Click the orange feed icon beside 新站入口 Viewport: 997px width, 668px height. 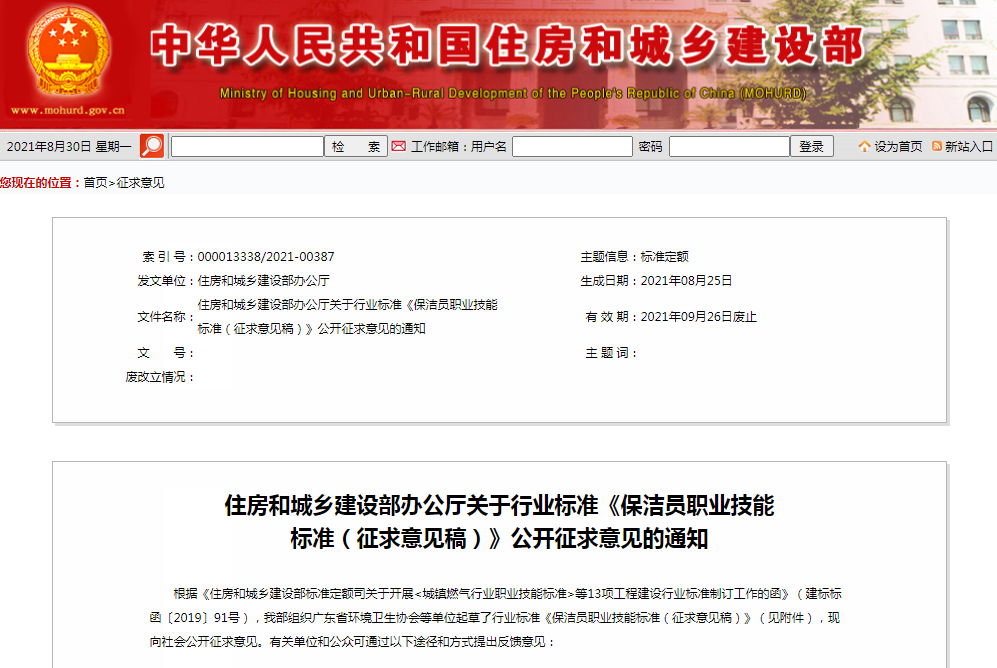937,146
